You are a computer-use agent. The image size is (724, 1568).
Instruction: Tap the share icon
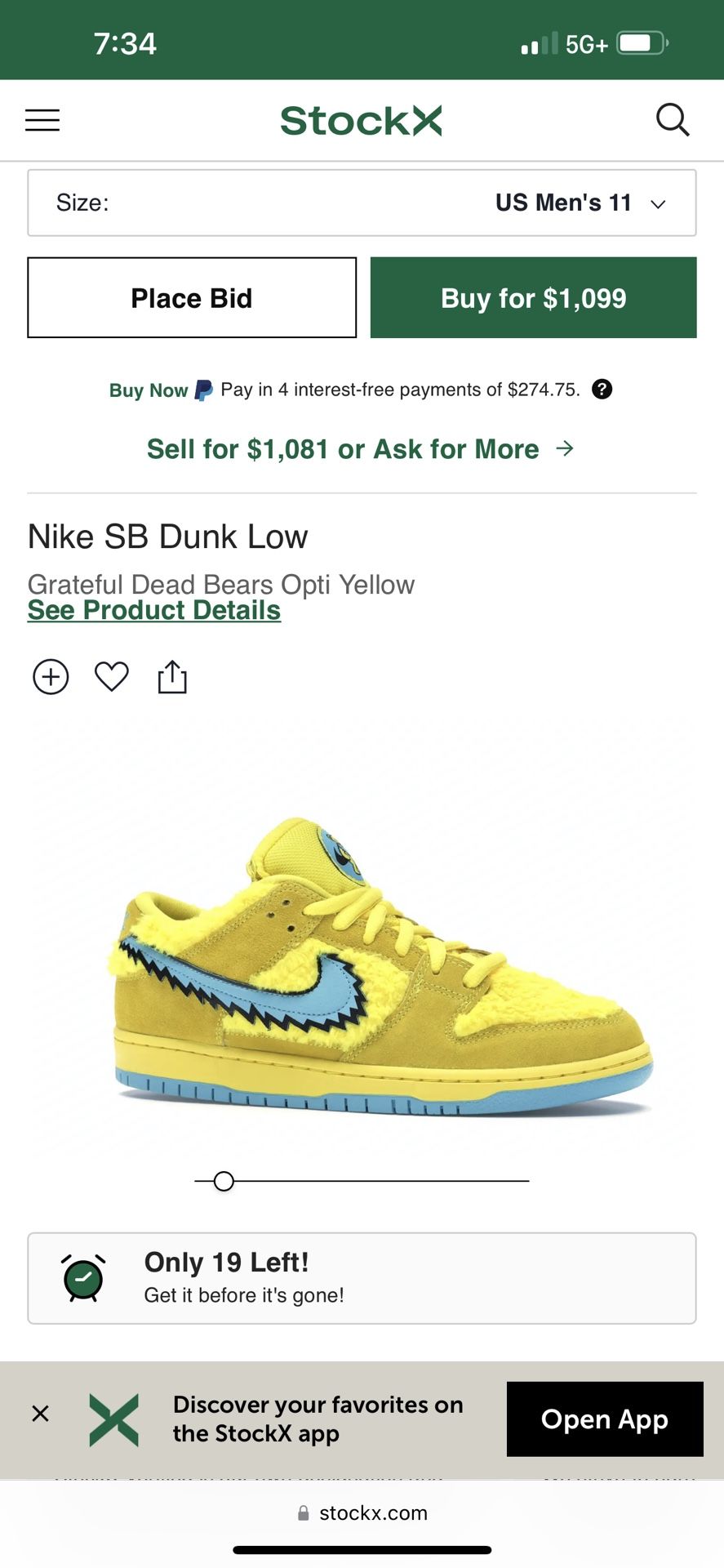[x=172, y=677]
